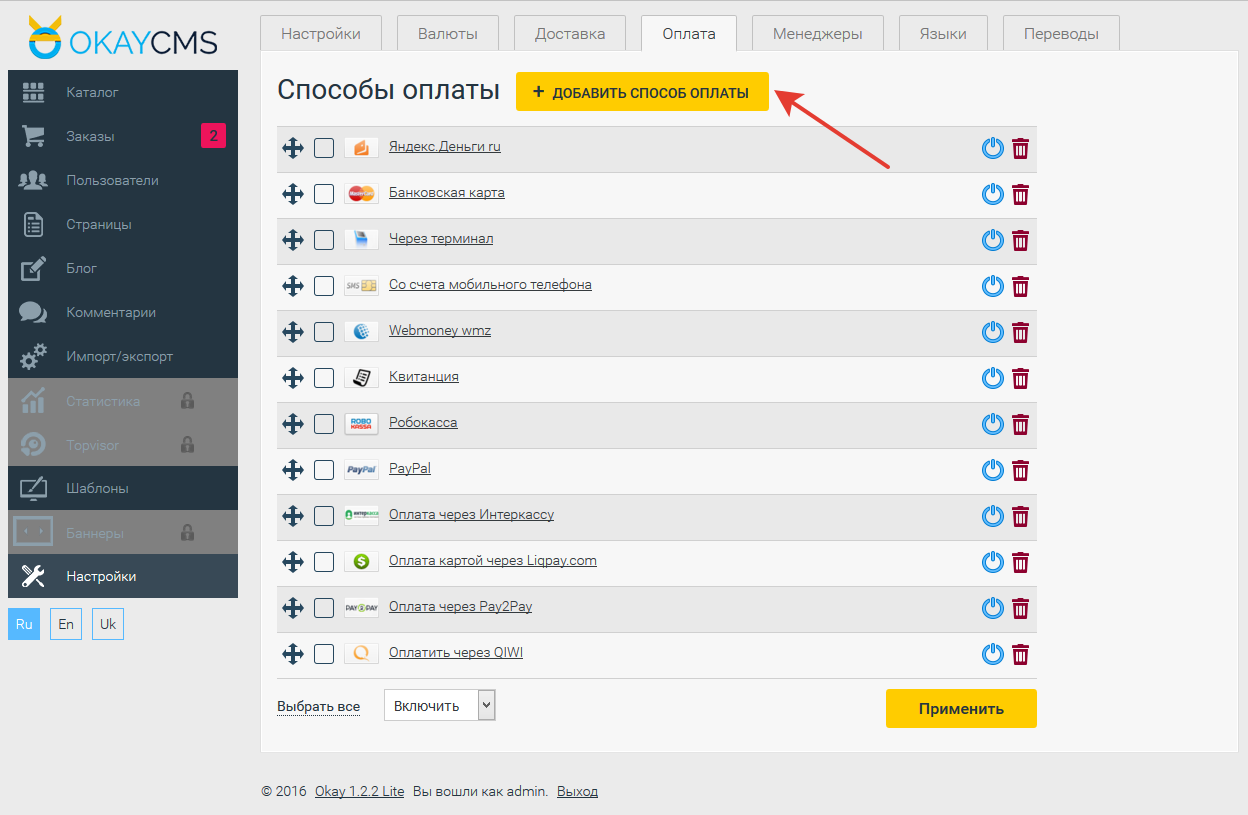The width and height of the screenshot is (1248, 815).
Task: Click the Выход logout link
Action: click(x=577, y=791)
